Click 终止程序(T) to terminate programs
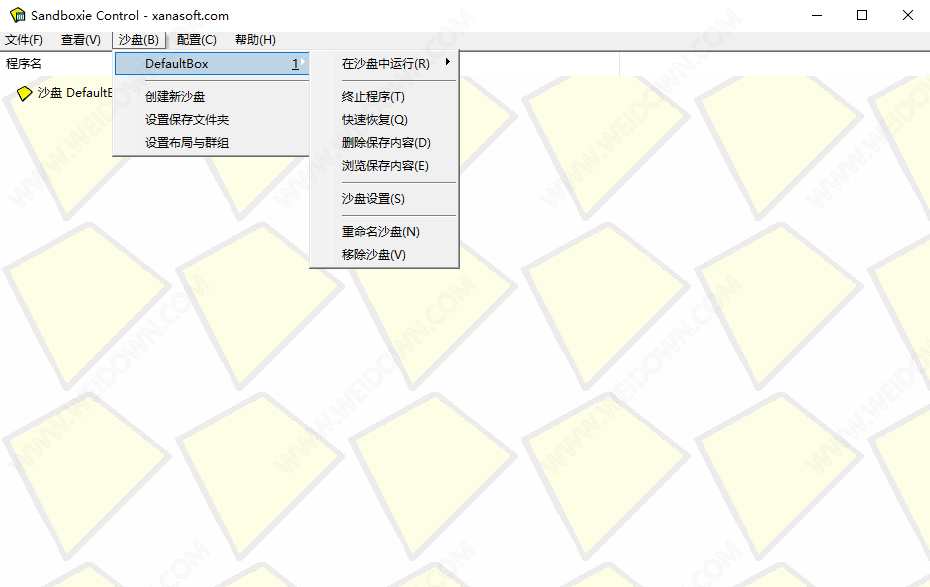This screenshot has width=930, height=587. pyautogui.click(x=373, y=97)
